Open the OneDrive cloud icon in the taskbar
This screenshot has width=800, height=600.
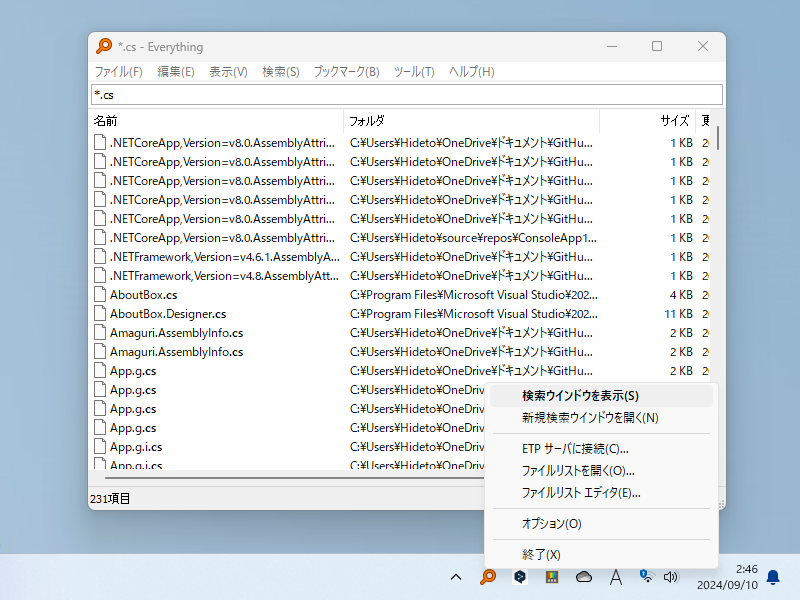[584, 577]
